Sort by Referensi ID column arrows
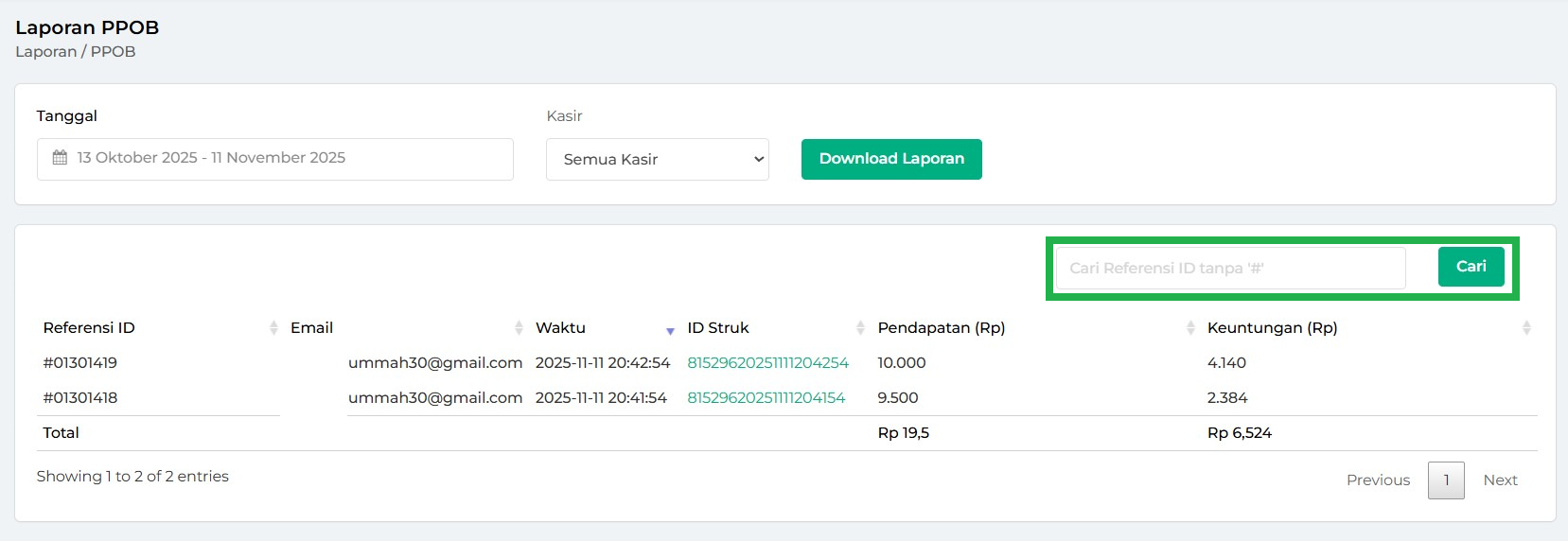The image size is (1568, 541). click(x=273, y=328)
